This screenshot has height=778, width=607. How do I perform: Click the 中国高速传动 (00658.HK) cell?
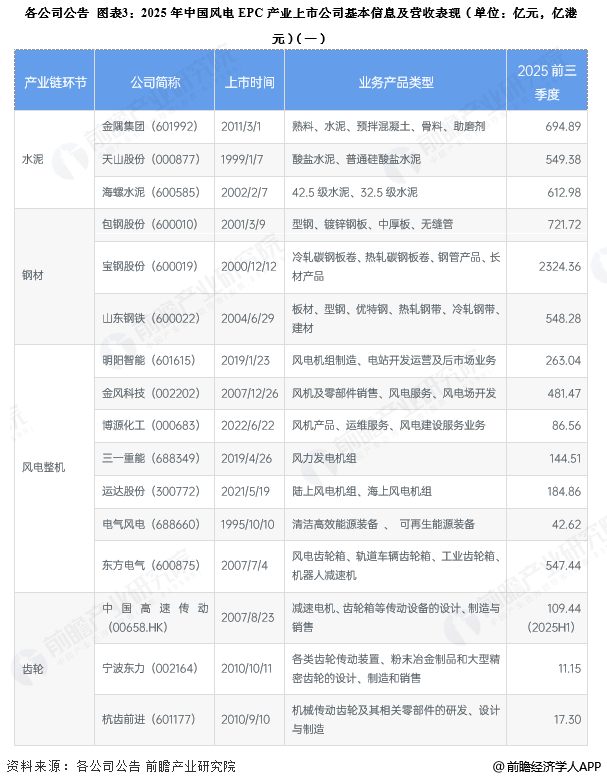pos(156,617)
